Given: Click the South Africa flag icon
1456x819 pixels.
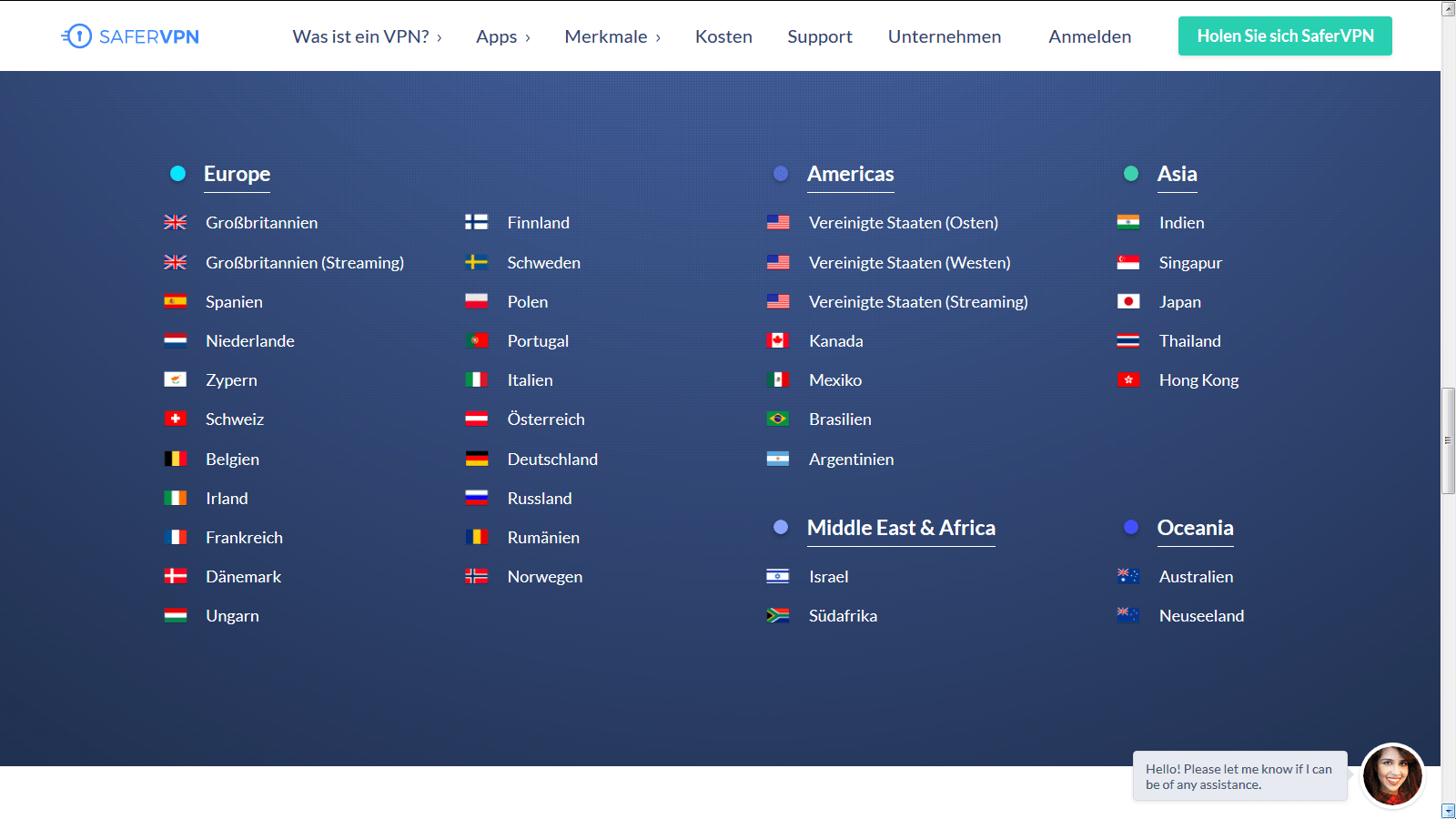Looking at the screenshot, I should click(778, 615).
